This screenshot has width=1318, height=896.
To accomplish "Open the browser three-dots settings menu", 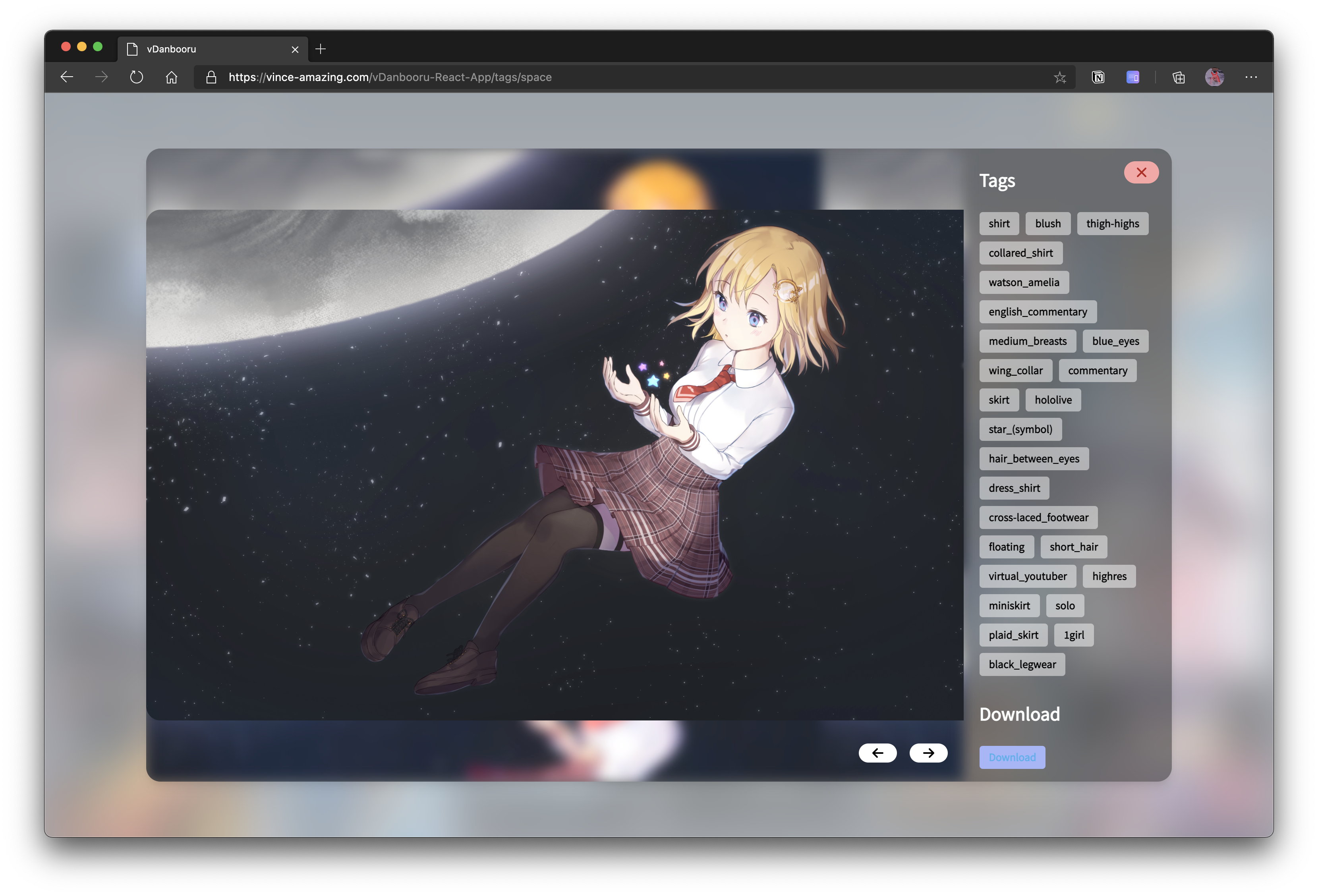I will [1251, 77].
